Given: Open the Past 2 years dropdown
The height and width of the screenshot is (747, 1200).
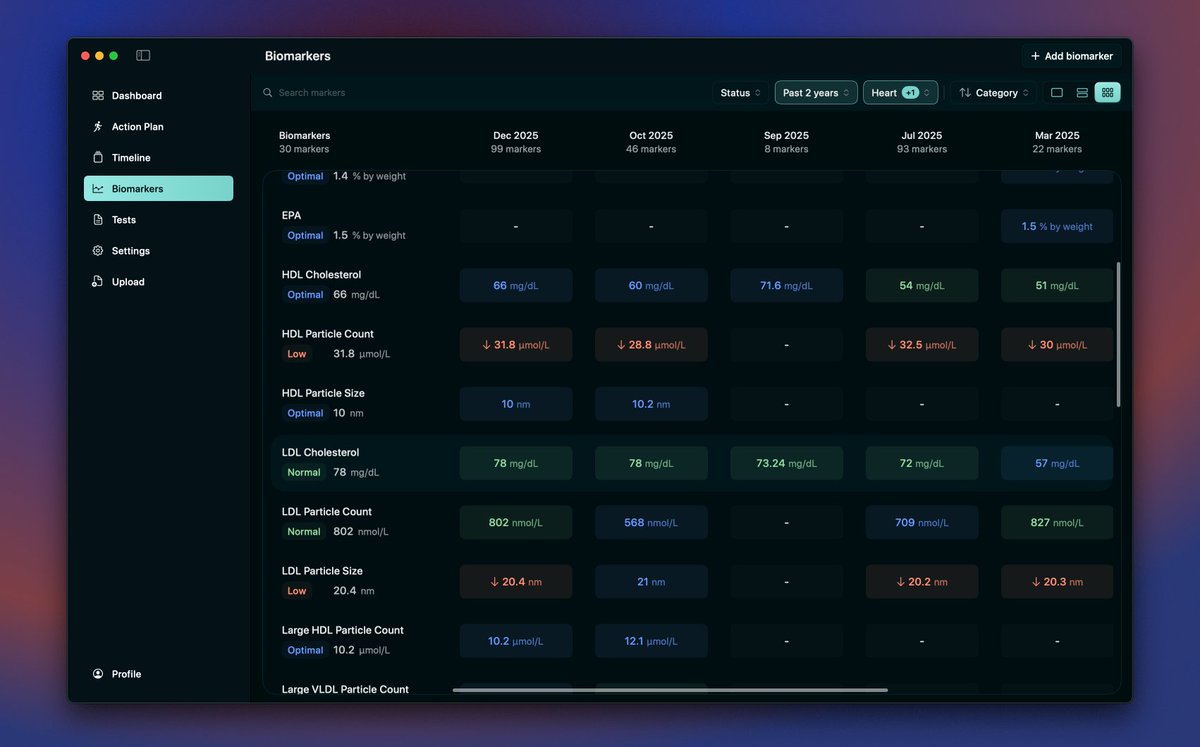Looking at the screenshot, I should coord(816,93).
